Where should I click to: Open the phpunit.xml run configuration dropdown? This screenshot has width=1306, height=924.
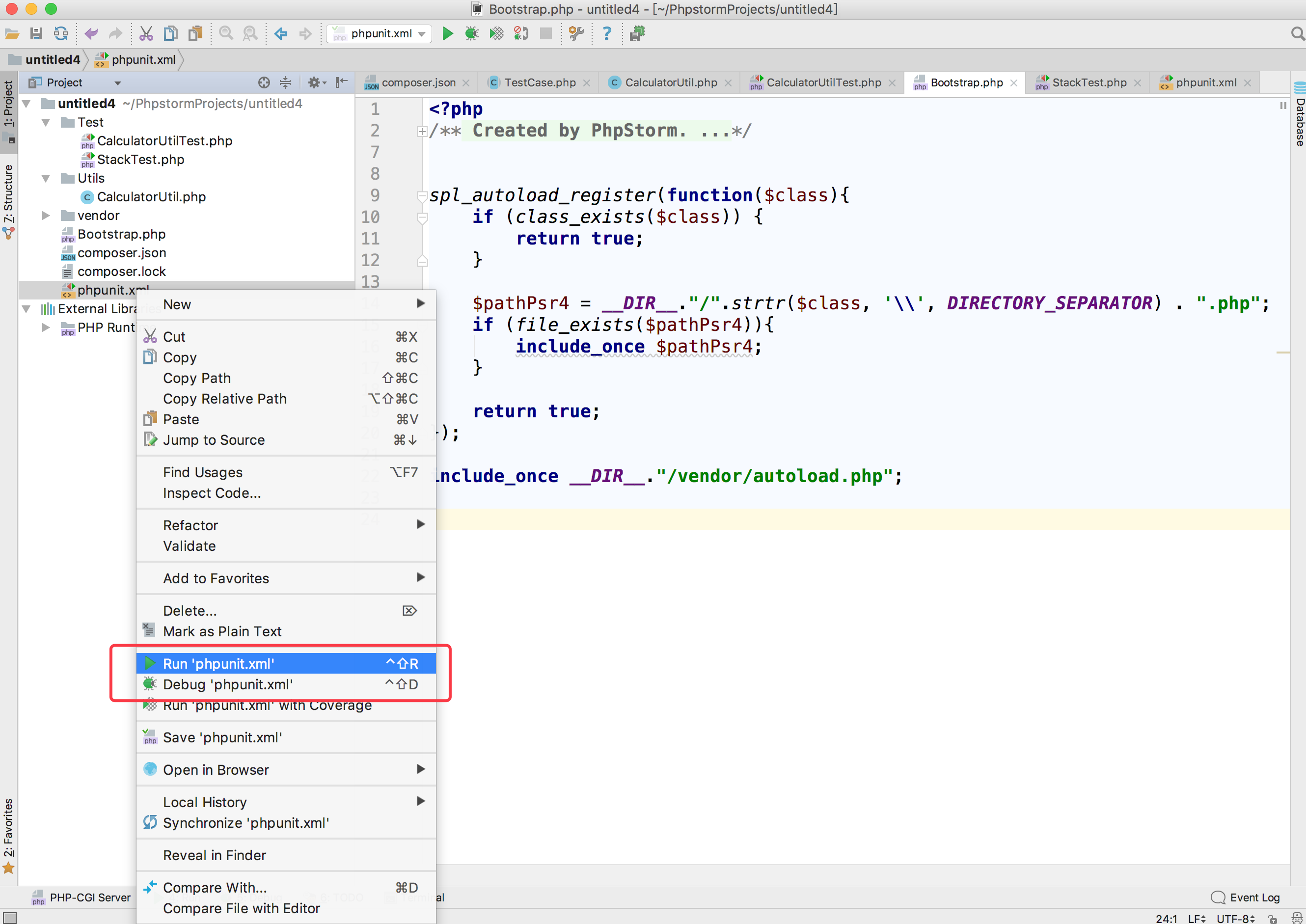(x=380, y=34)
